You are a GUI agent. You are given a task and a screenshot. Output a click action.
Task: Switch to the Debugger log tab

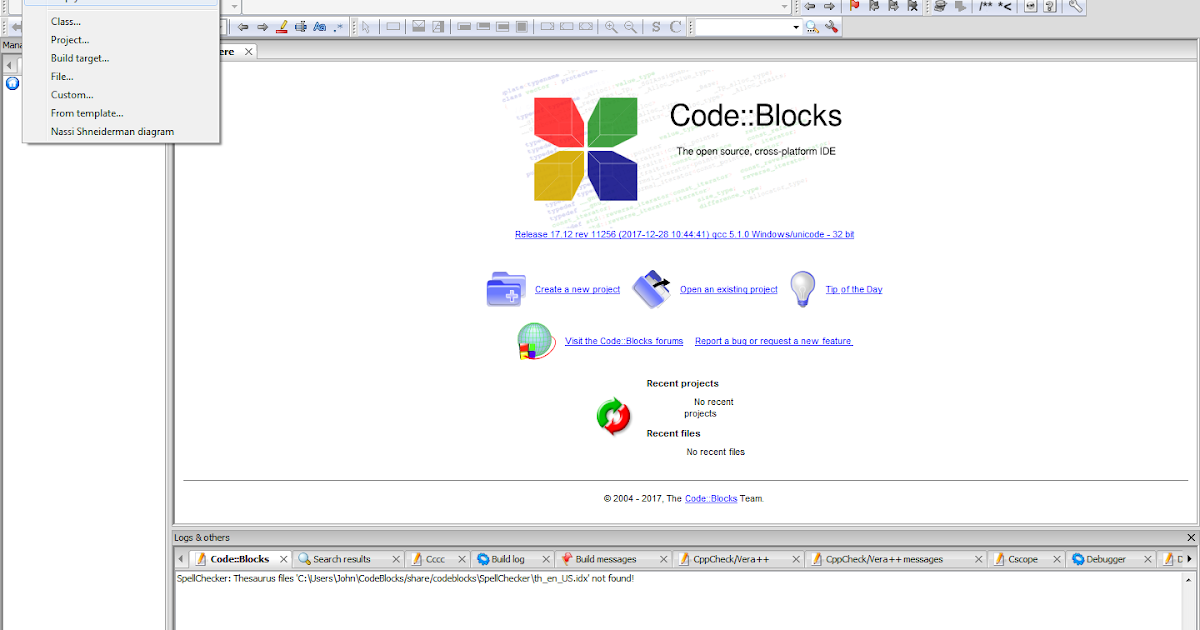[x=1105, y=559]
